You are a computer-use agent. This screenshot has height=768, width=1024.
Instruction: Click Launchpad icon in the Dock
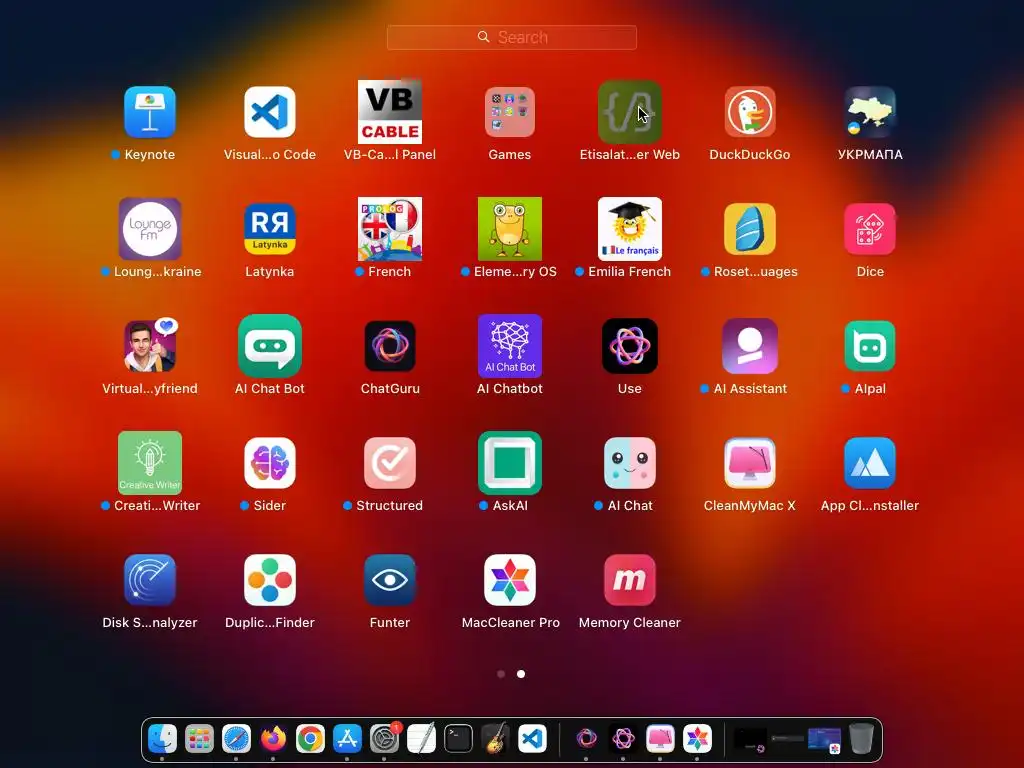click(x=199, y=739)
